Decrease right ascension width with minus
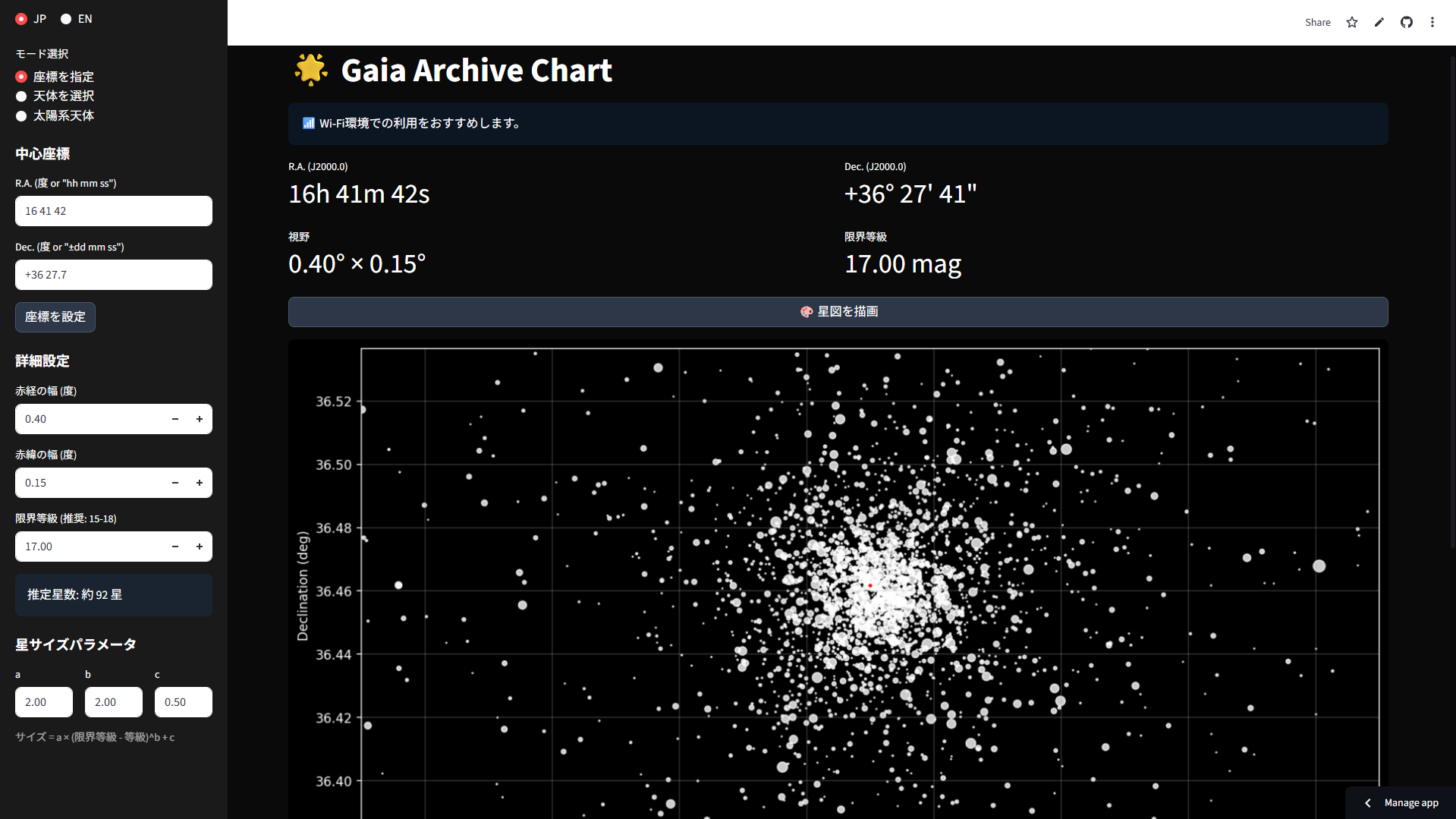 point(175,419)
